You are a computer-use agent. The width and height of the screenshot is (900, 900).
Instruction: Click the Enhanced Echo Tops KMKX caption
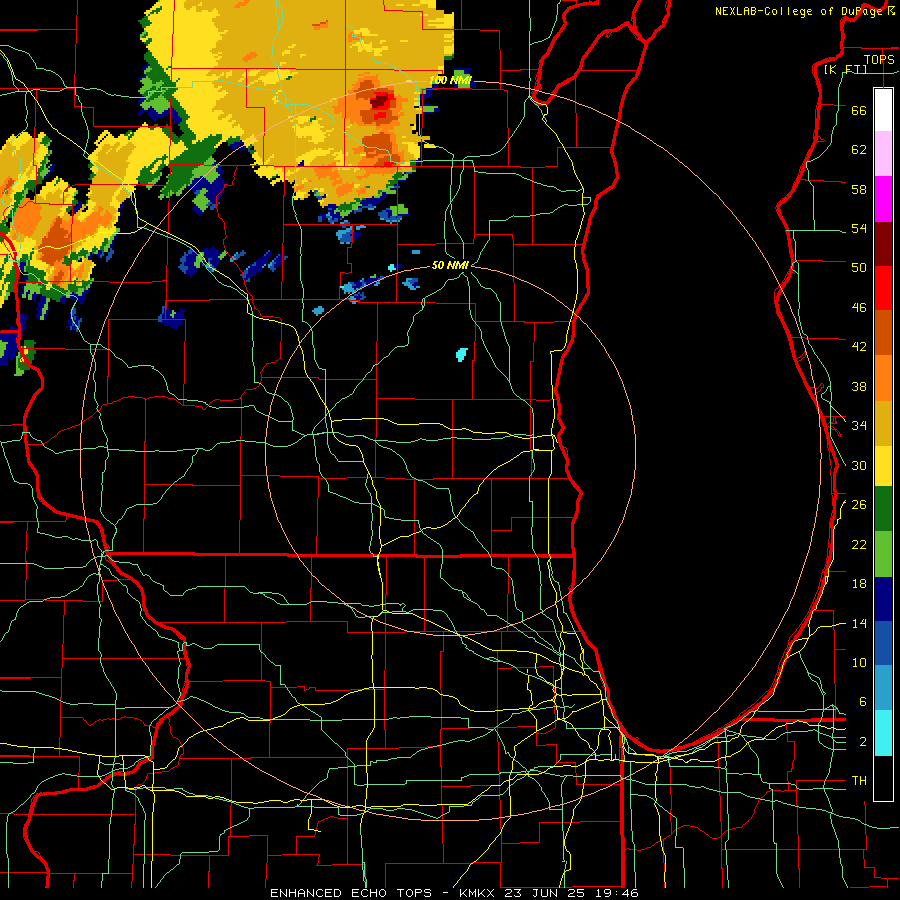[453, 893]
